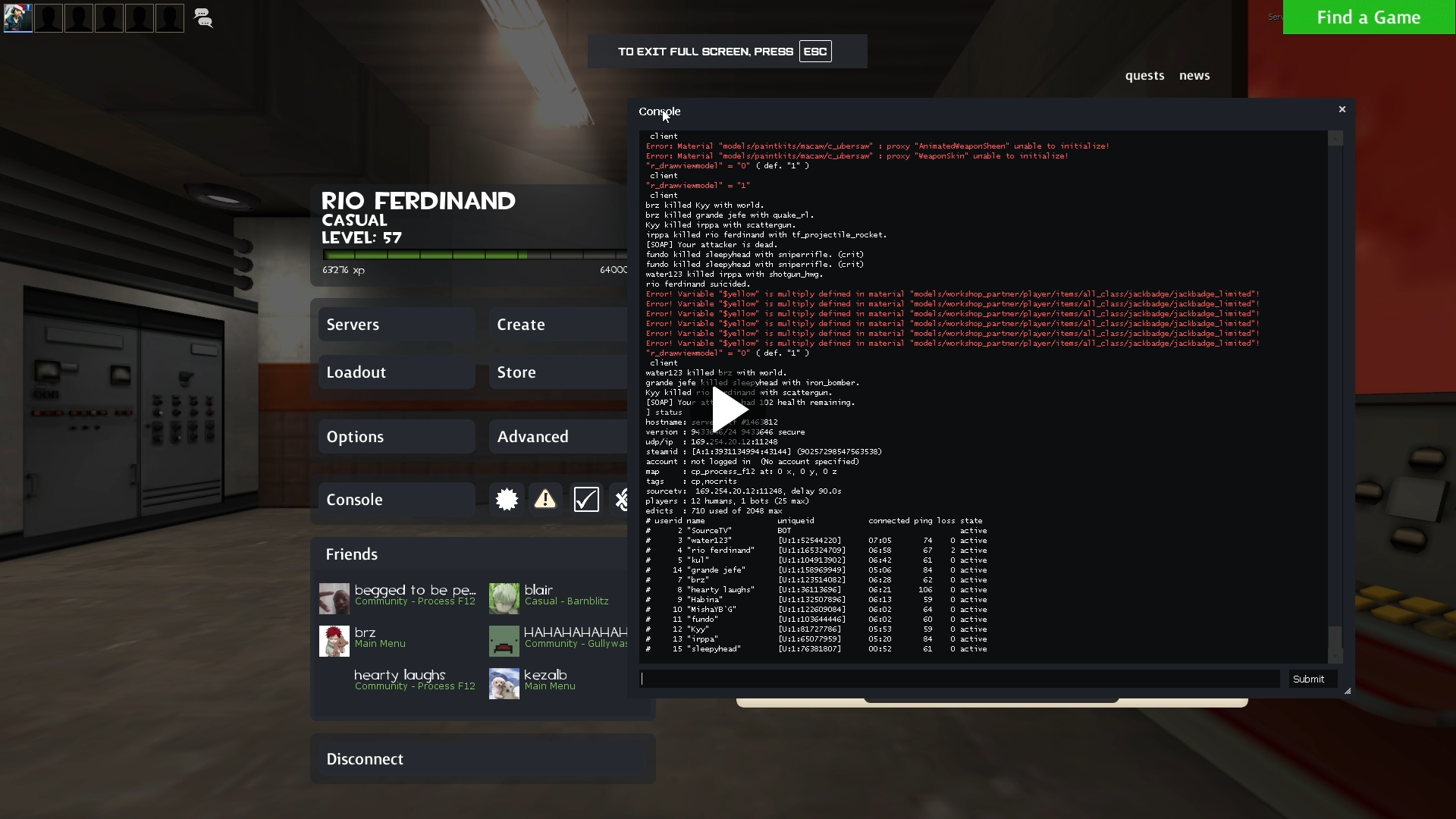
Task: Open the Servers browser
Action: click(x=397, y=325)
